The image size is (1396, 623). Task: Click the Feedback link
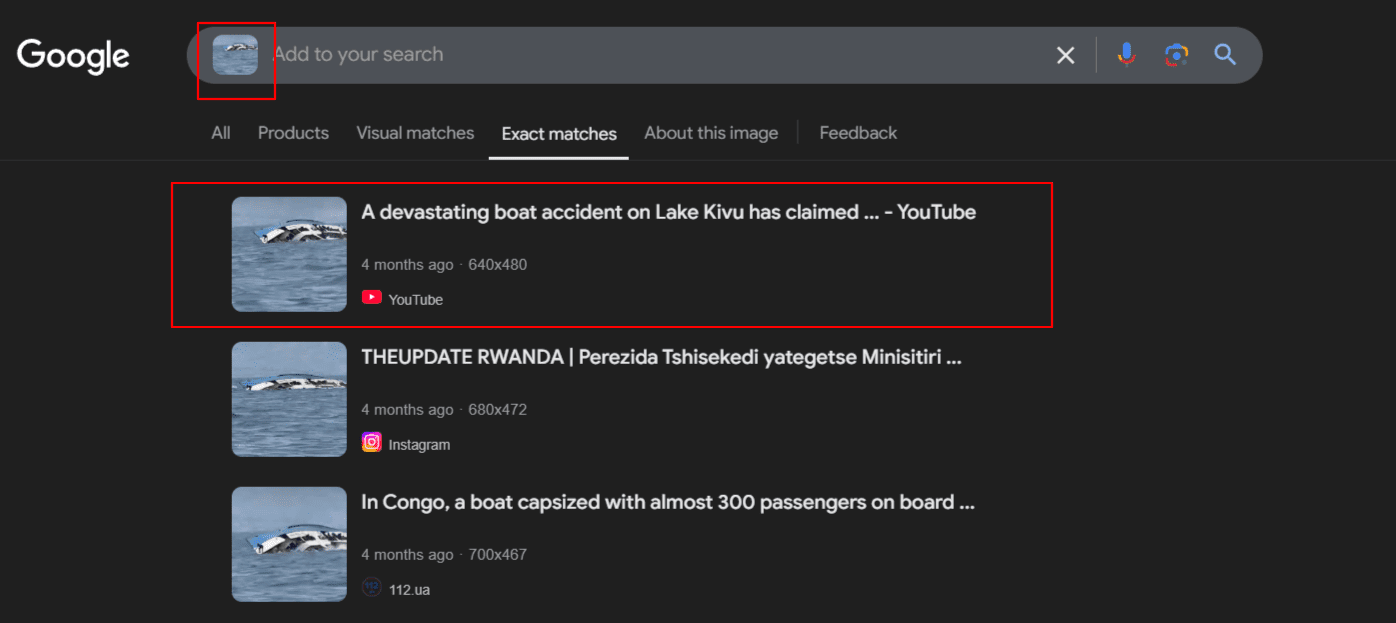(858, 133)
